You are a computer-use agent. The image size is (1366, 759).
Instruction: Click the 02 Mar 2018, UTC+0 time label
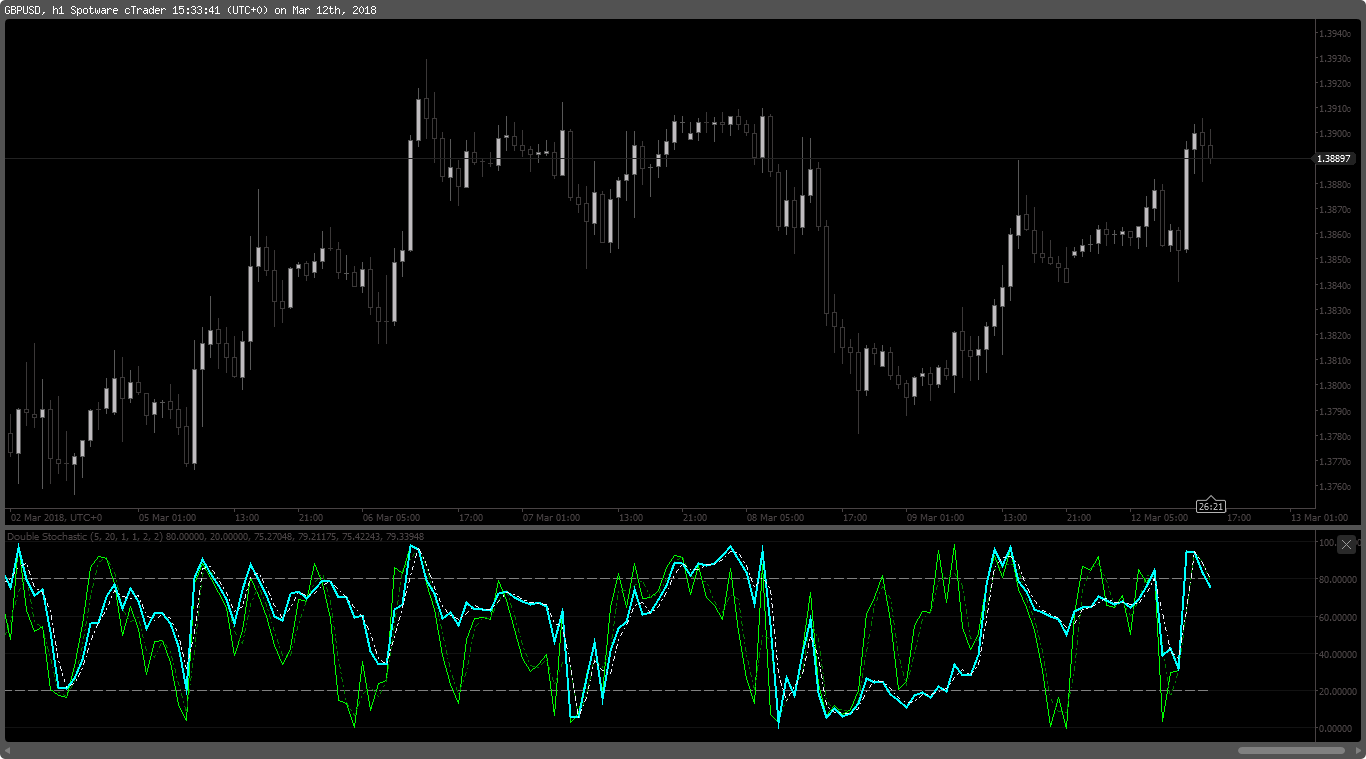click(57, 518)
